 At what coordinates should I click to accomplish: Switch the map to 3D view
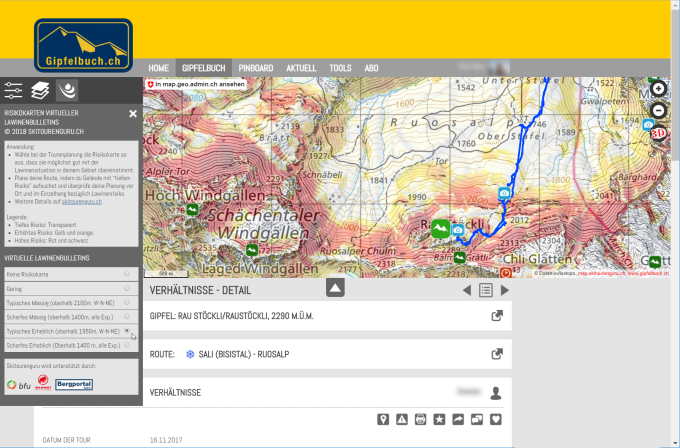coord(659,131)
